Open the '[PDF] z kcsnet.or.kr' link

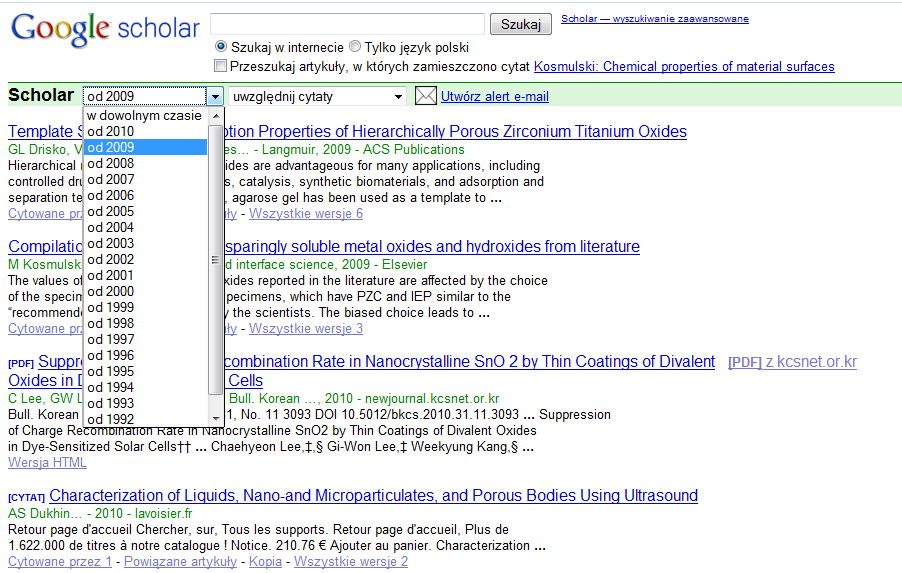792,362
